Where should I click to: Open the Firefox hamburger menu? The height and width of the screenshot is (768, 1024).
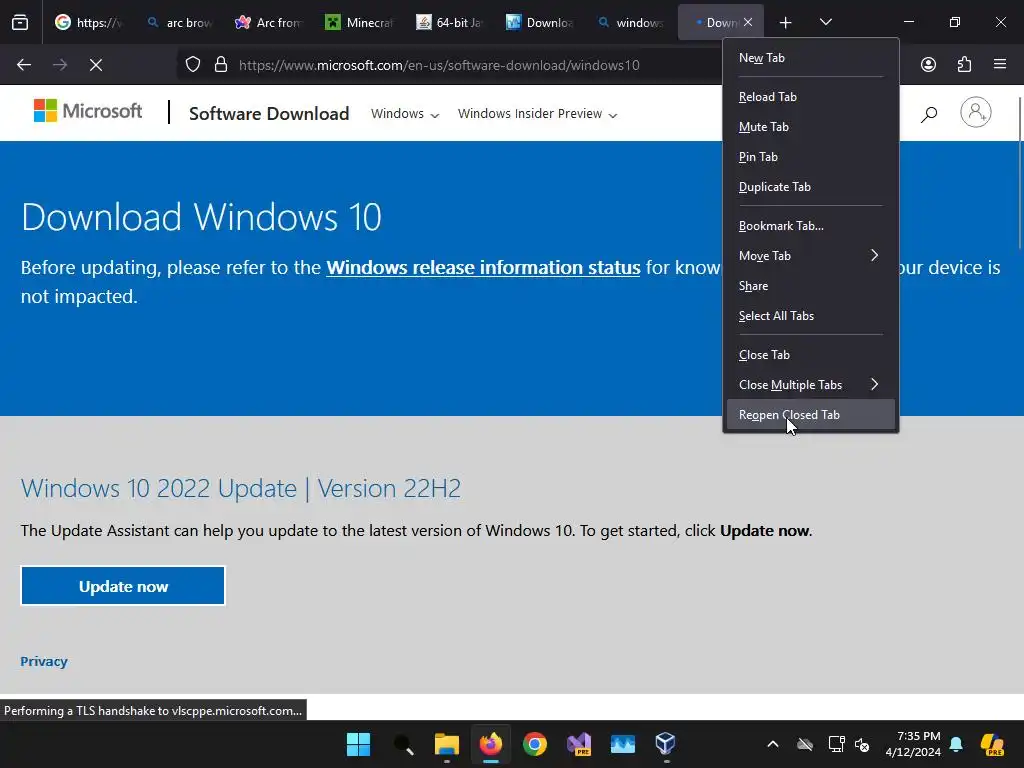click(x=1000, y=64)
